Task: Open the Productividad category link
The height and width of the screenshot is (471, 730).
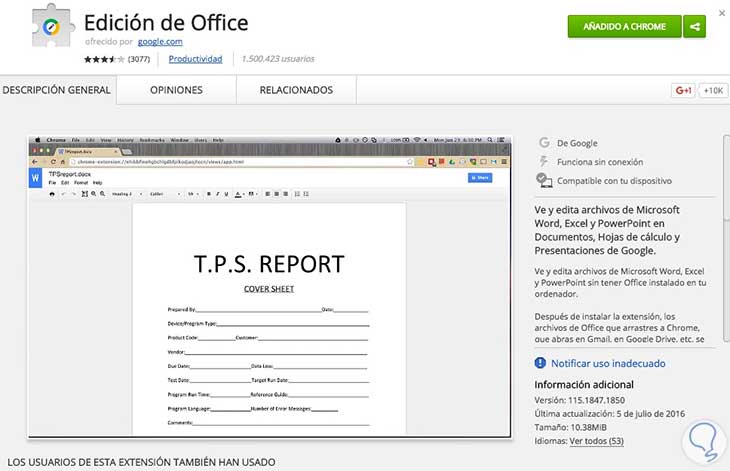Action: [x=195, y=59]
